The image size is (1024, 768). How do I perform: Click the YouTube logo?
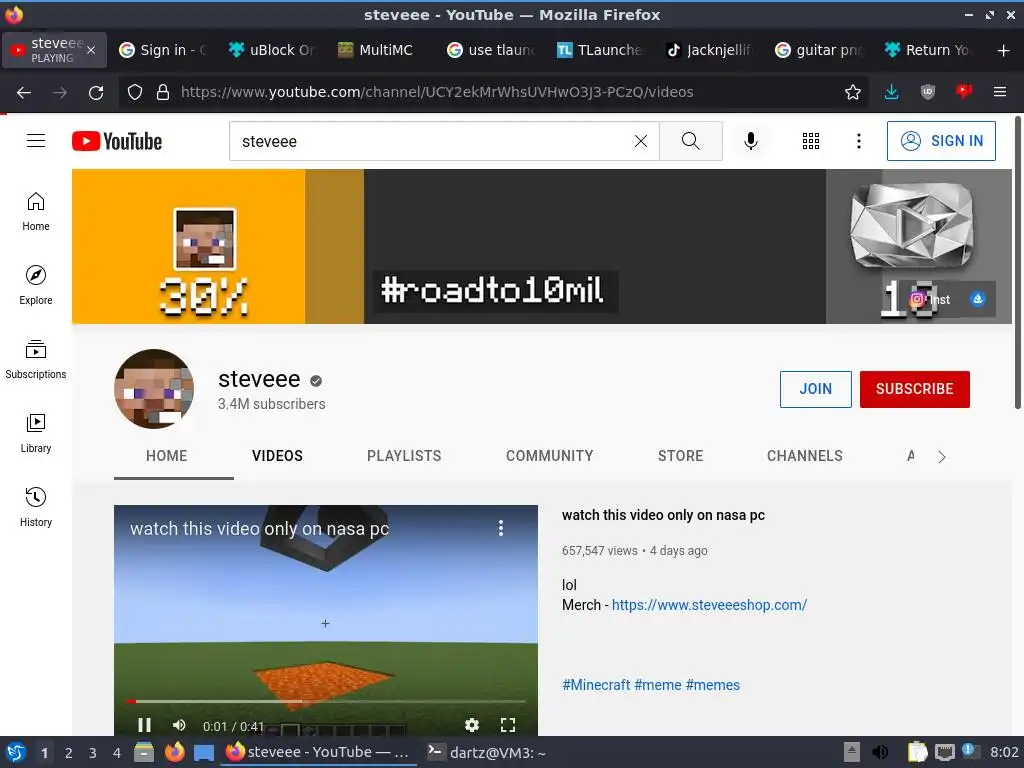pyautogui.click(x=117, y=141)
